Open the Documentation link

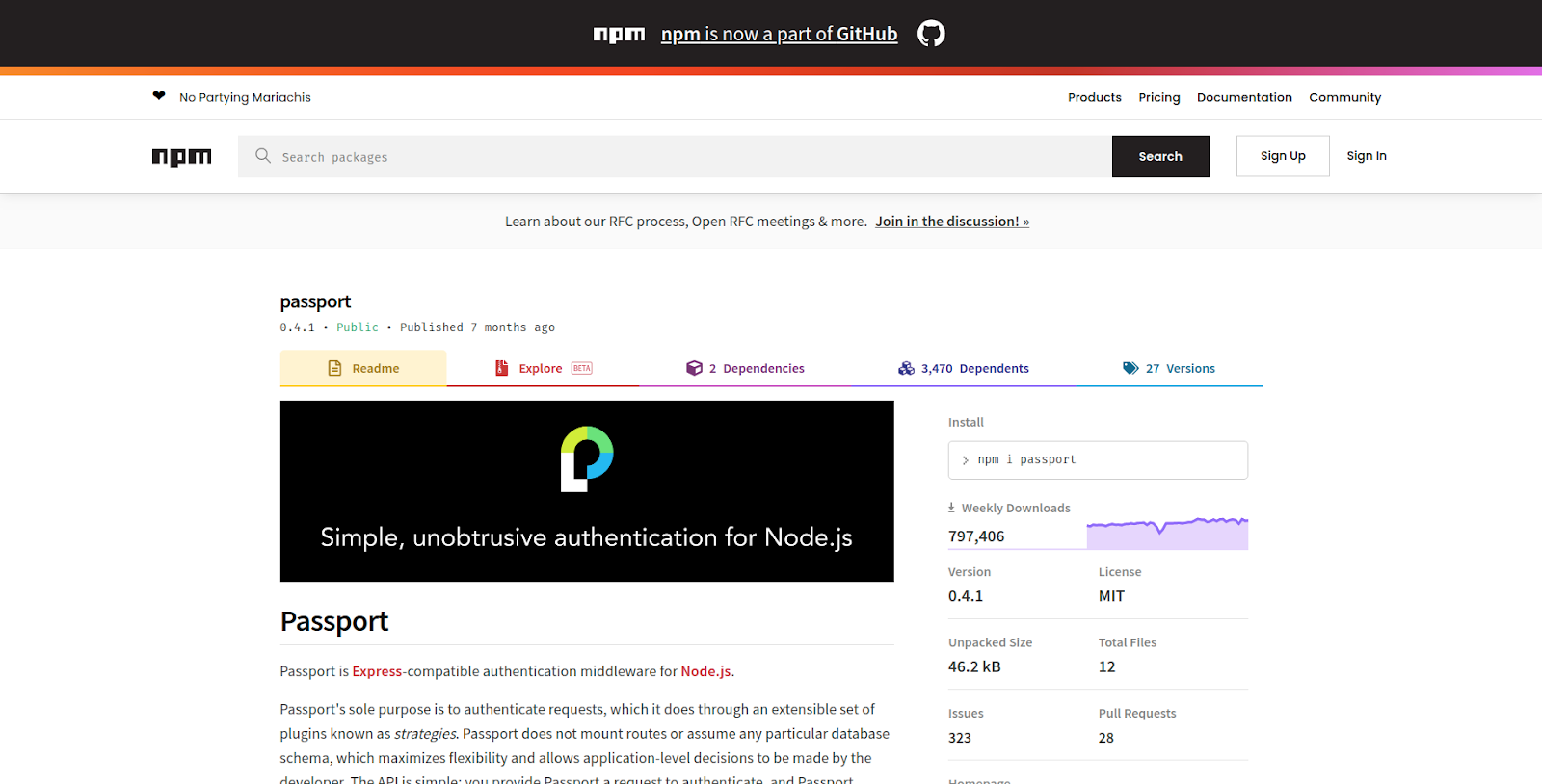point(1244,97)
